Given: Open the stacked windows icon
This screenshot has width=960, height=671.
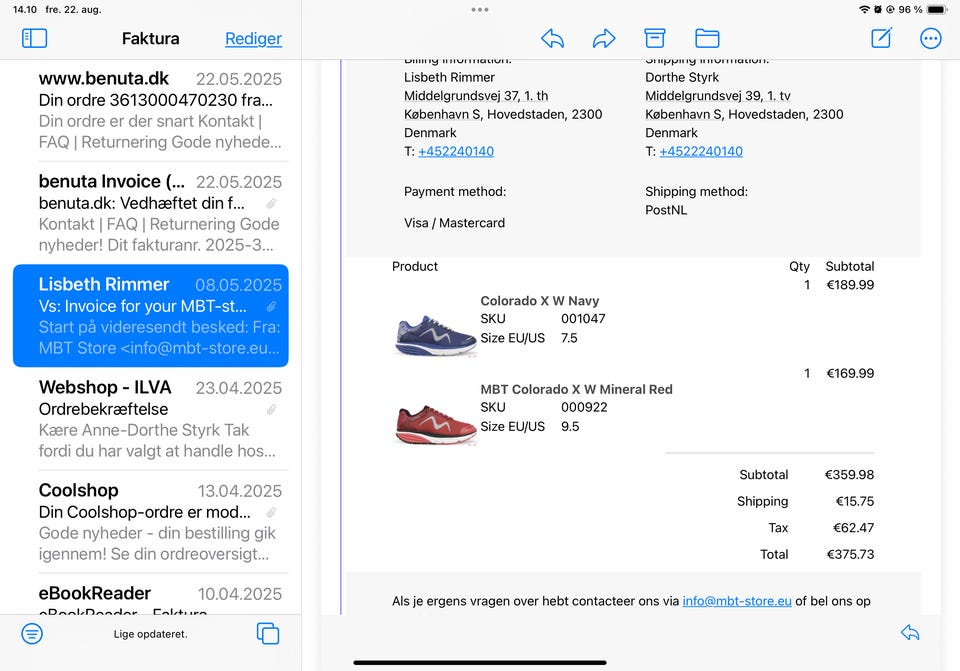Looking at the screenshot, I should pyautogui.click(x=268, y=634).
